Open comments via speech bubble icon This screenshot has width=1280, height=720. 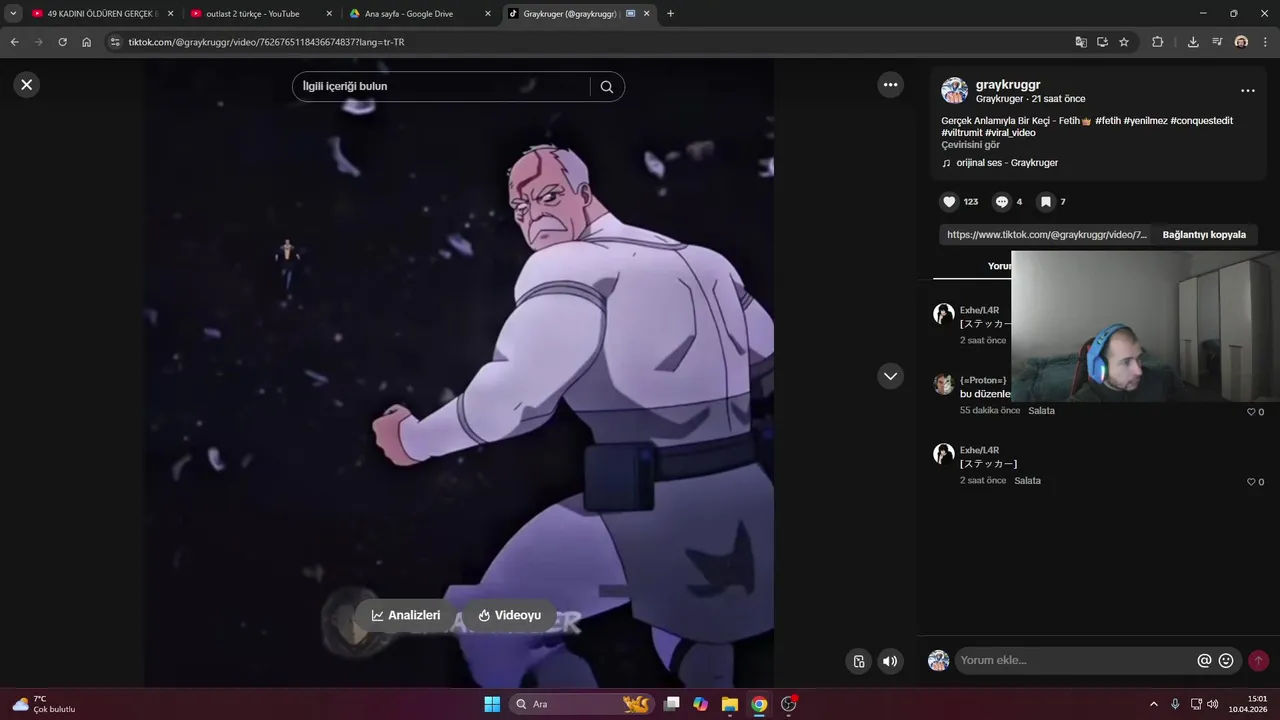pyautogui.click(x=1001, y=202)
